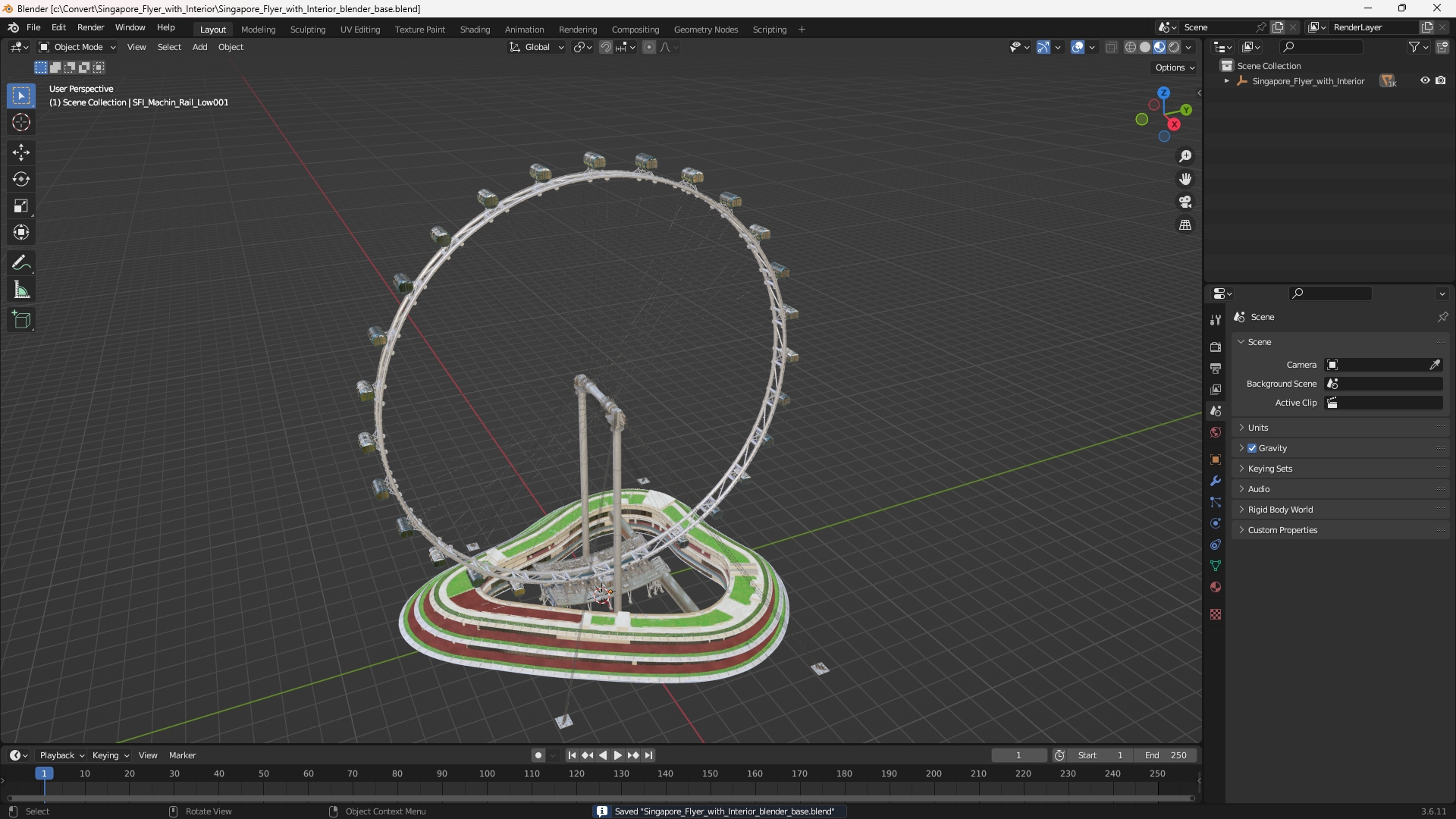Open the Options dropdown in viewport

[1175, 67]
